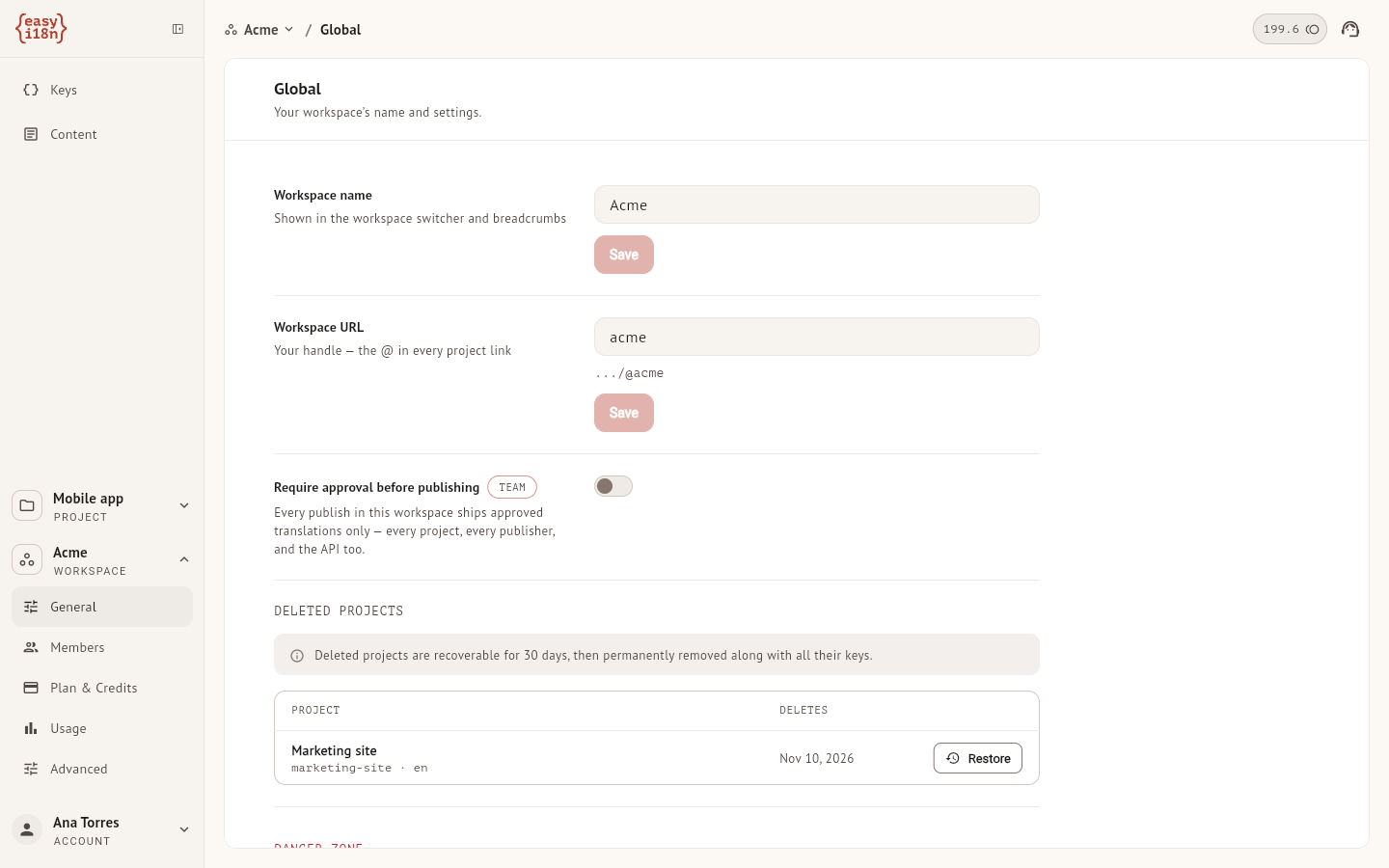Image resolution: width=1389 pixels, height=868 pixels.
Task: Collapse the sidebar panel icon
Action: (177, 29)
